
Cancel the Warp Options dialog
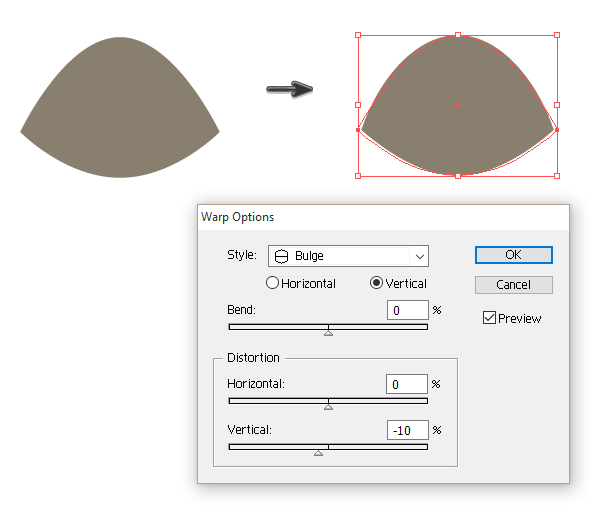[x=513, y=285]
